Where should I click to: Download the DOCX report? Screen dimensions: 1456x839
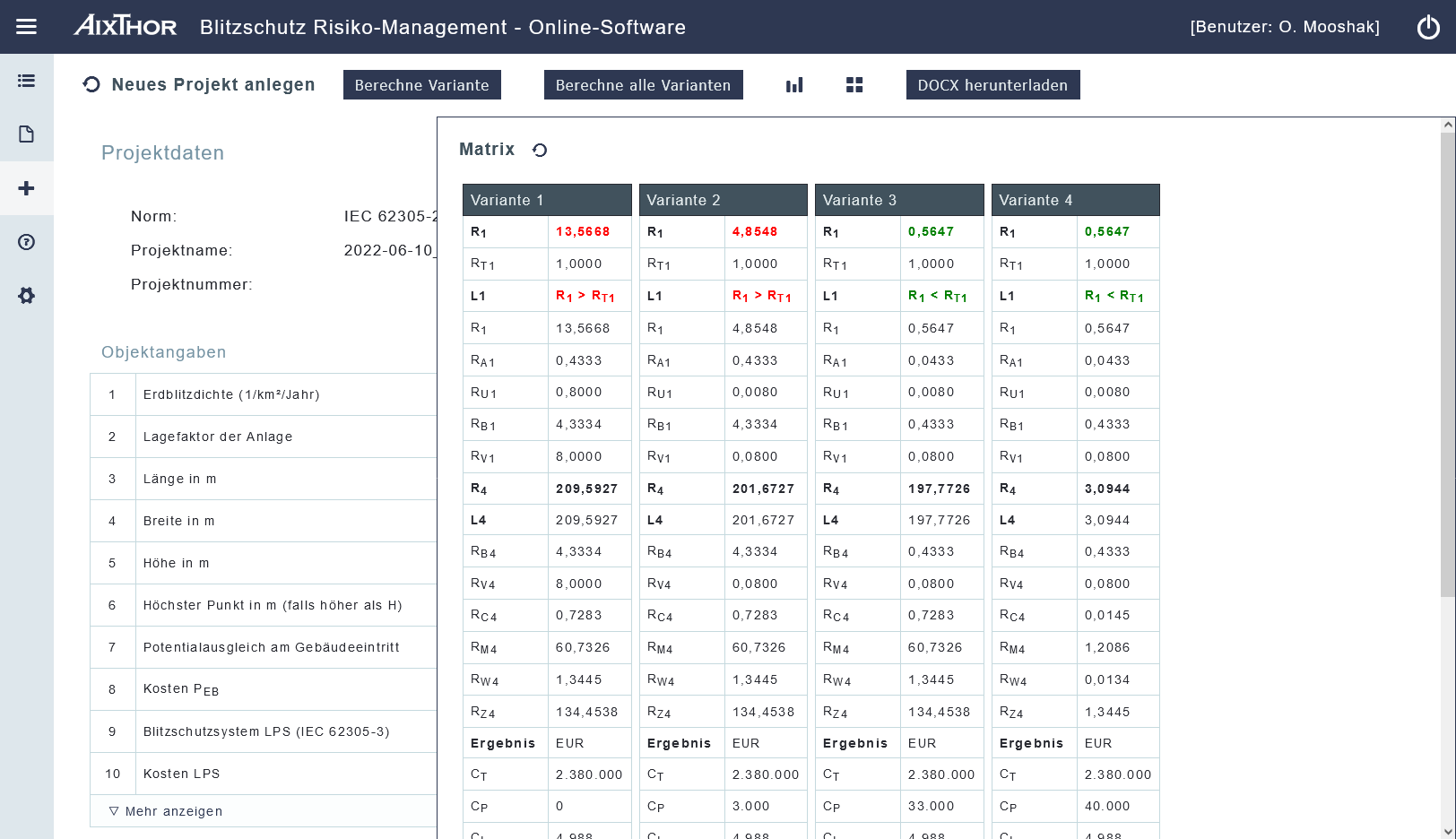click(x=992, y=85)
